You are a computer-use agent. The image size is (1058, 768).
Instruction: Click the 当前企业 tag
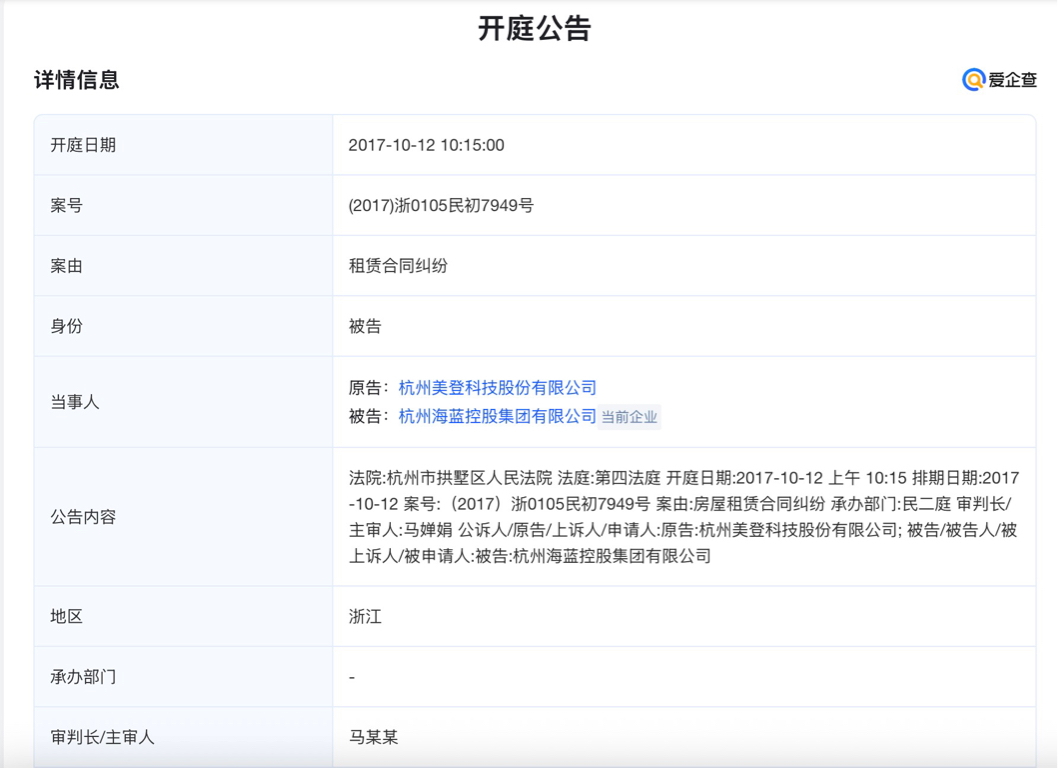[629, 417]
